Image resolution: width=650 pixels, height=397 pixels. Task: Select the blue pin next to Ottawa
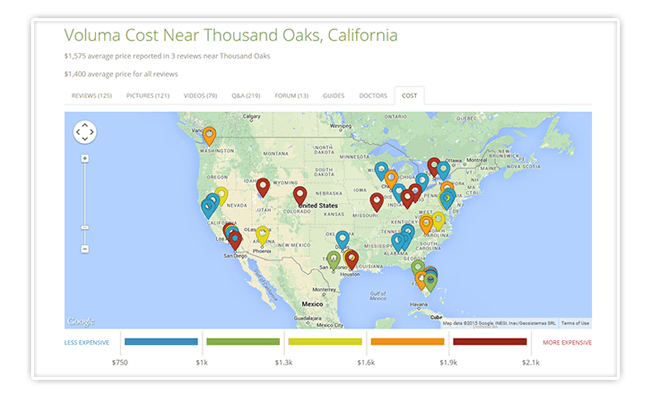443,171
